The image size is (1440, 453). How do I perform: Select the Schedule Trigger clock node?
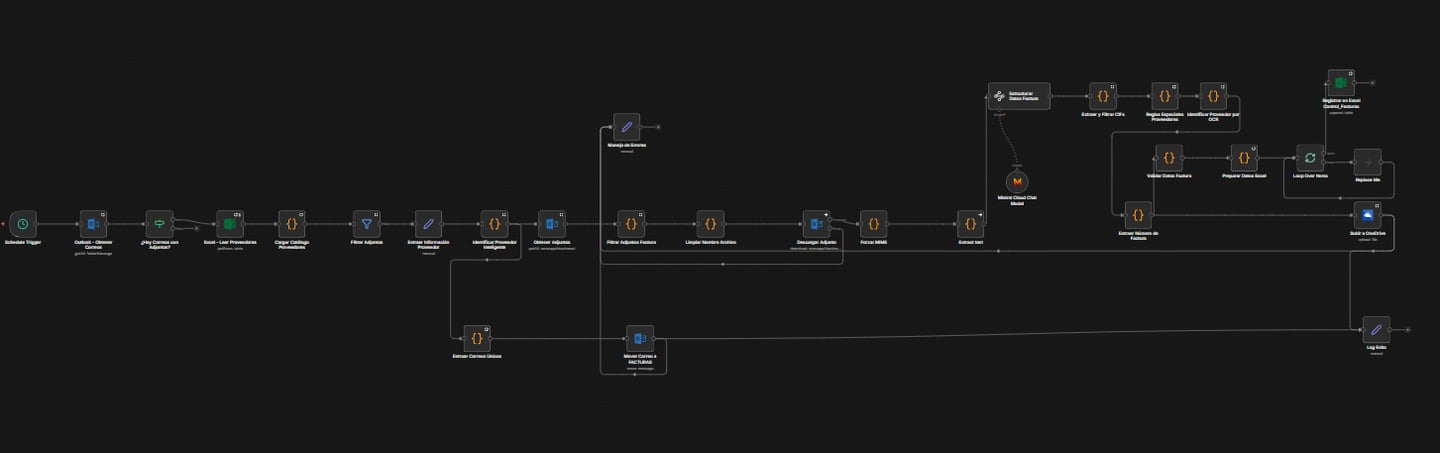[x=22, y=224]
